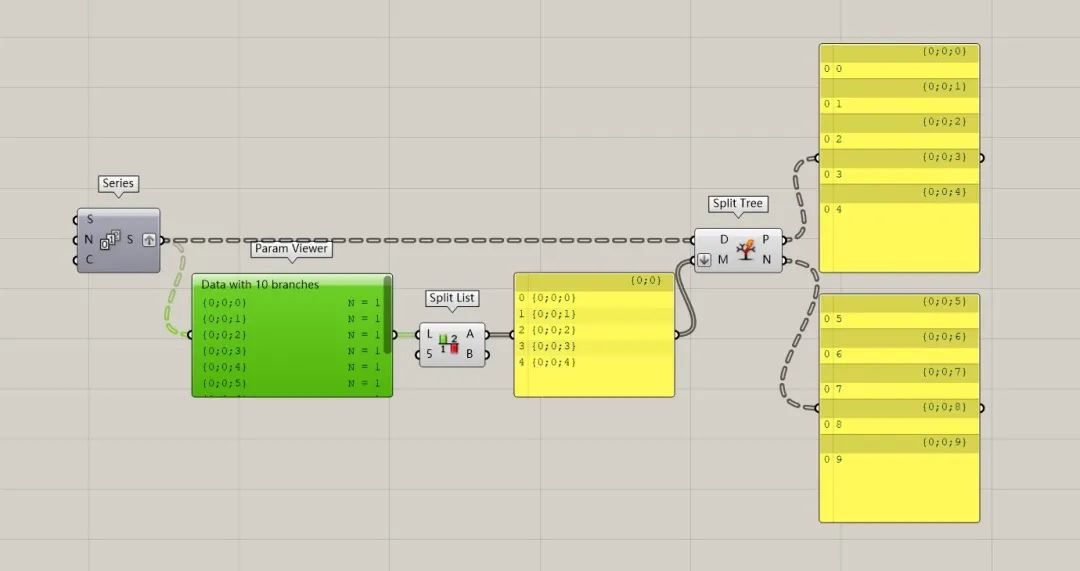Click item 1 {0;0;1} in middle panel
1080x571 pixels.
pos(594,314)
